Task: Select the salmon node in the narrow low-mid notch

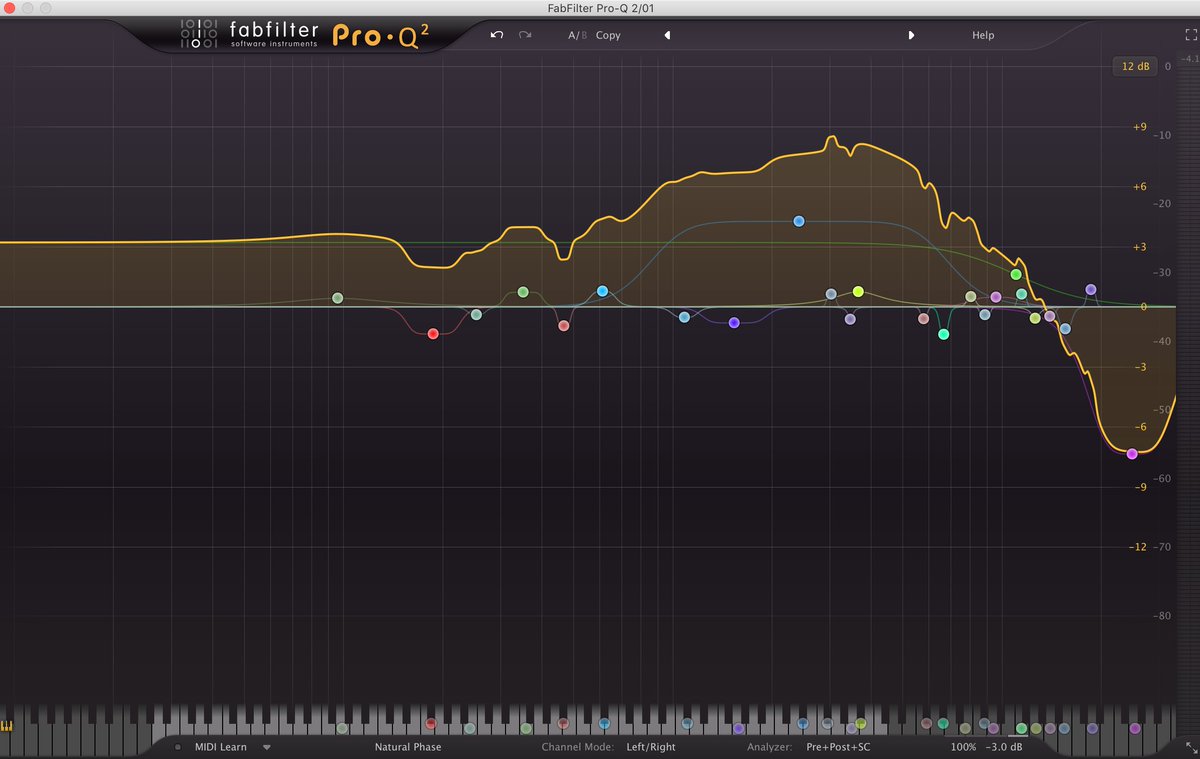Action: [x=564, y=326]
